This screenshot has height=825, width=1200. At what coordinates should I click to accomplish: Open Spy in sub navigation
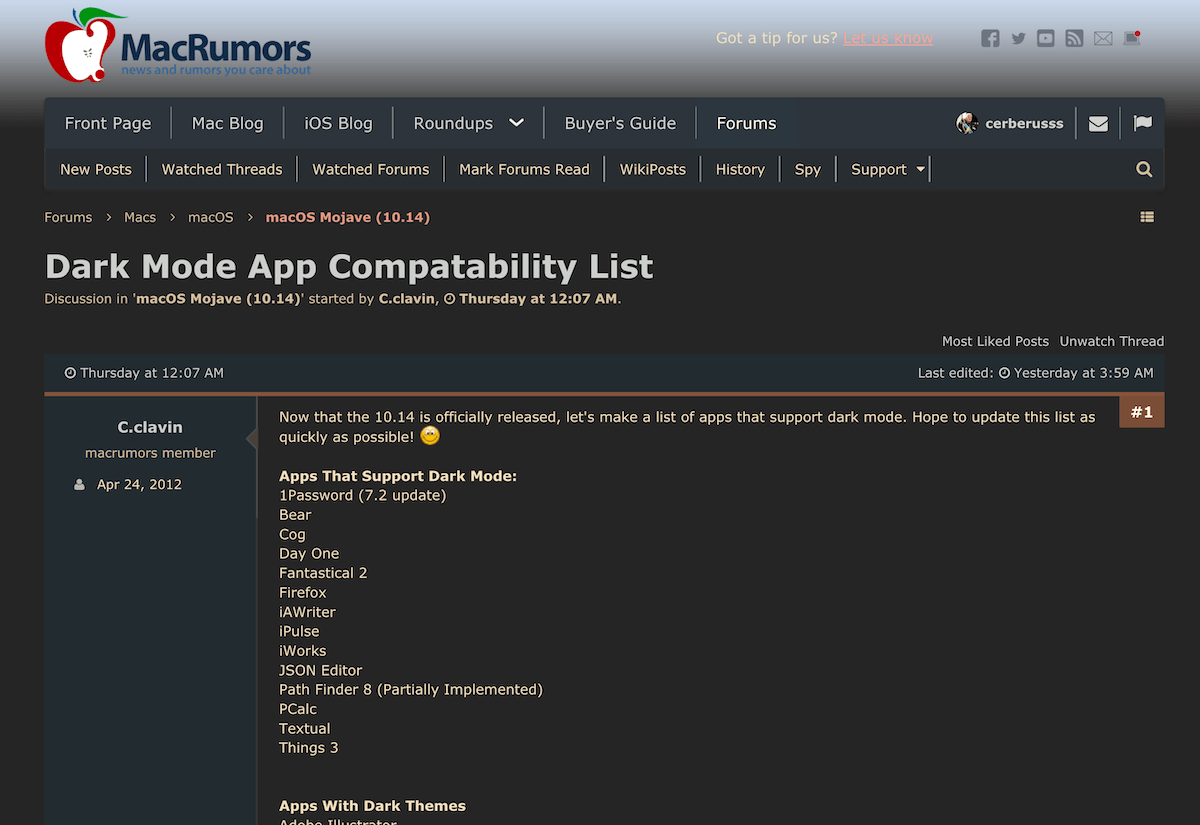pyautogui.click(x=808, y=169)
